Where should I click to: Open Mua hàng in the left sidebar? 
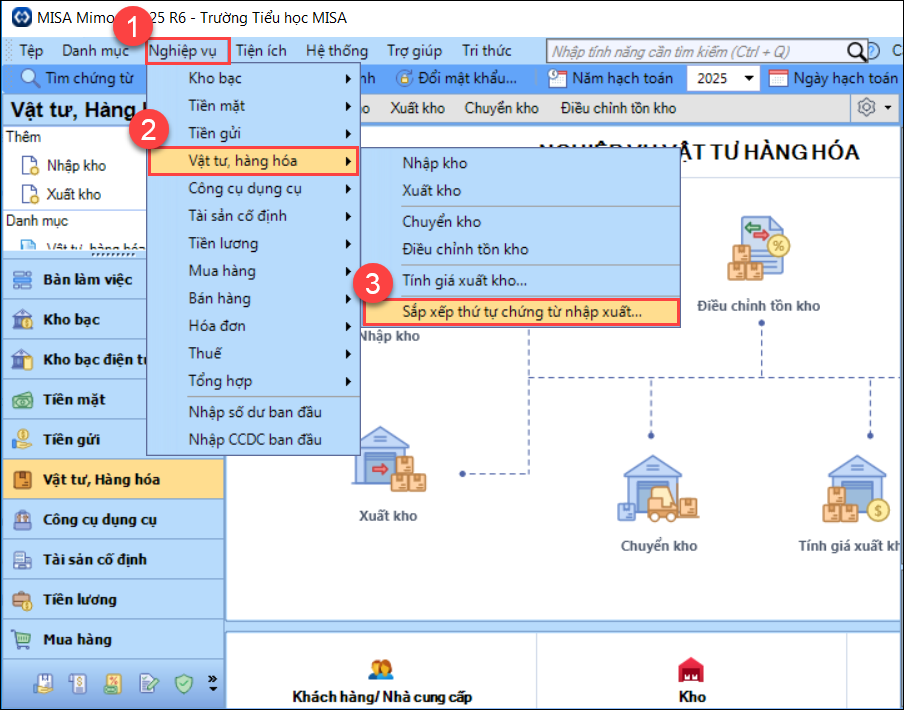[113, 640]
